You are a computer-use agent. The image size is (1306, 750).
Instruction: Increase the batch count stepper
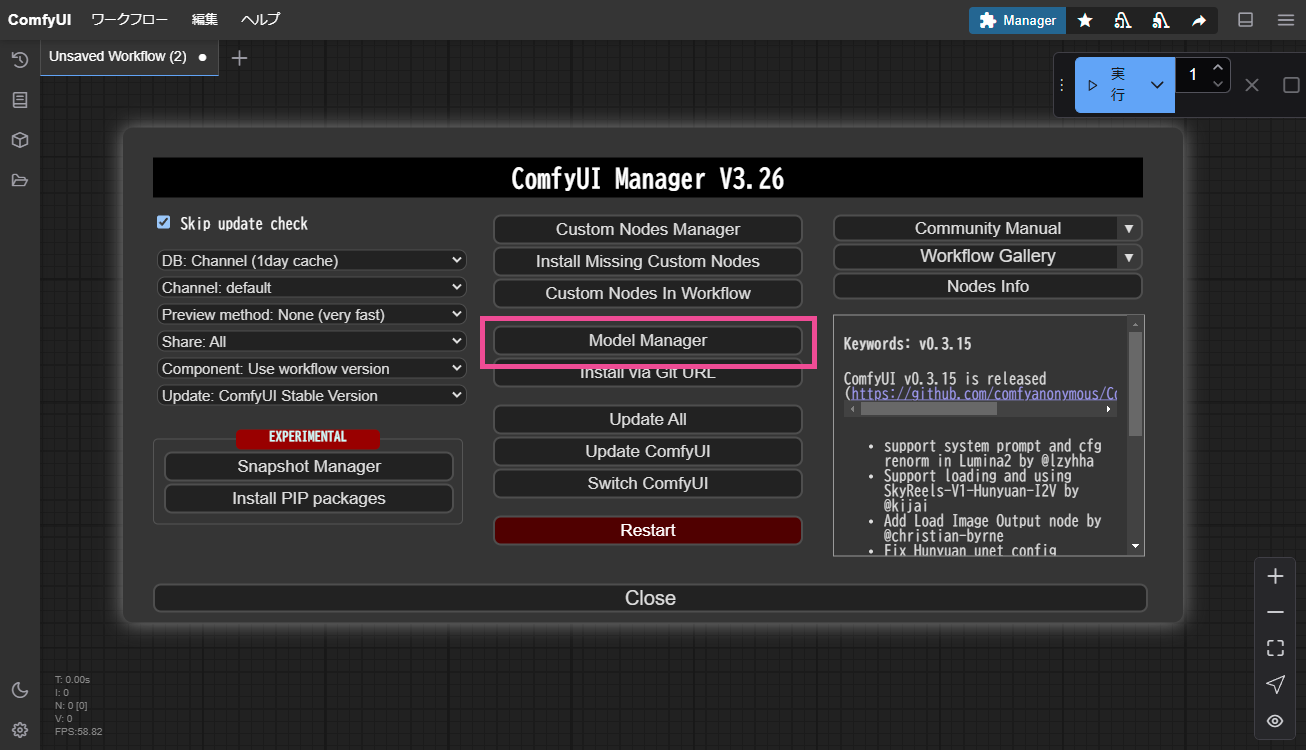pyautogui.click(x=1218, y=67)
